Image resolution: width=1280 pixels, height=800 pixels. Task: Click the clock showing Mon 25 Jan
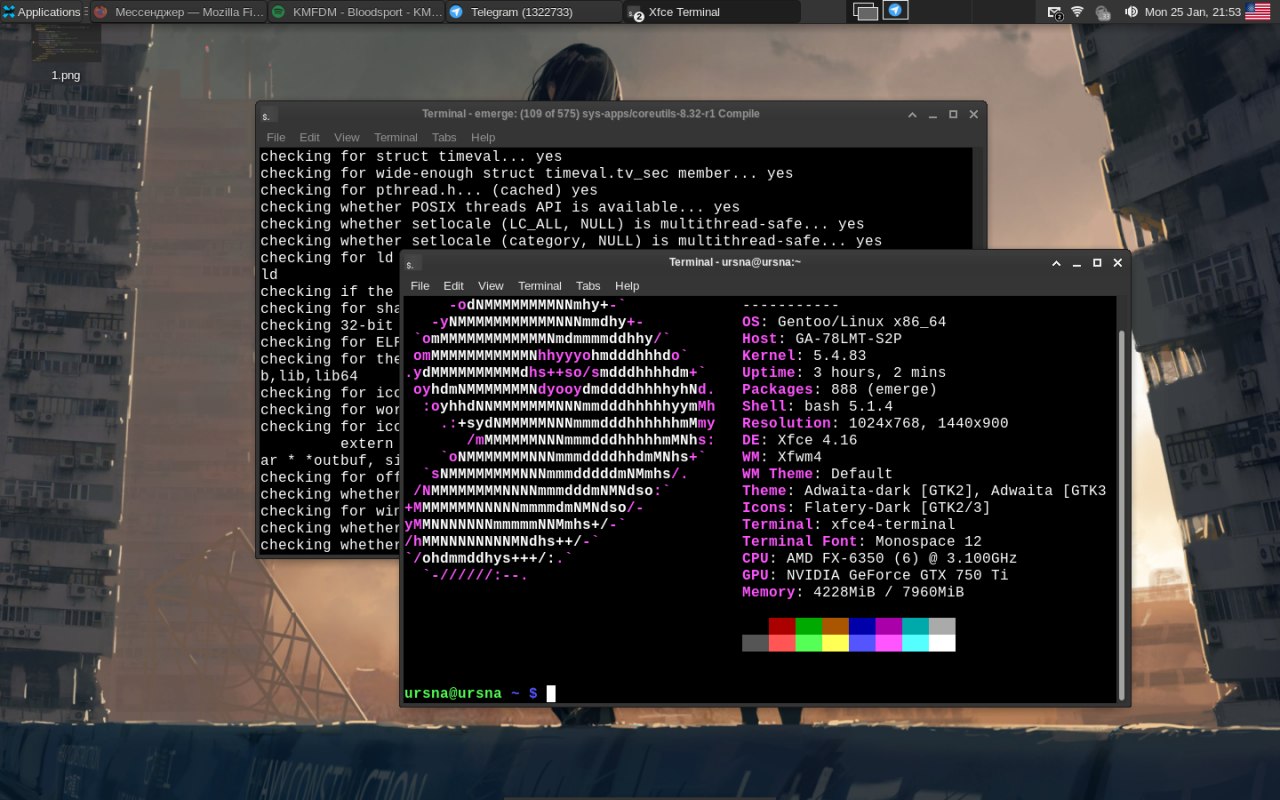point(1192,12)
